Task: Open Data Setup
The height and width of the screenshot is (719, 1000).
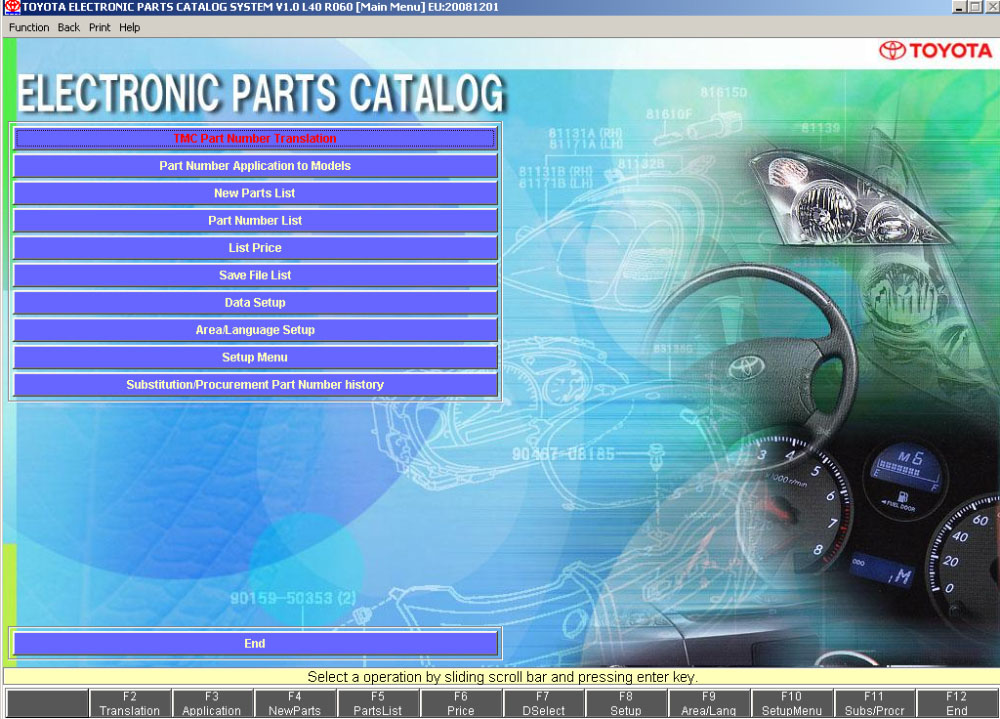Action: click(255, 303)
